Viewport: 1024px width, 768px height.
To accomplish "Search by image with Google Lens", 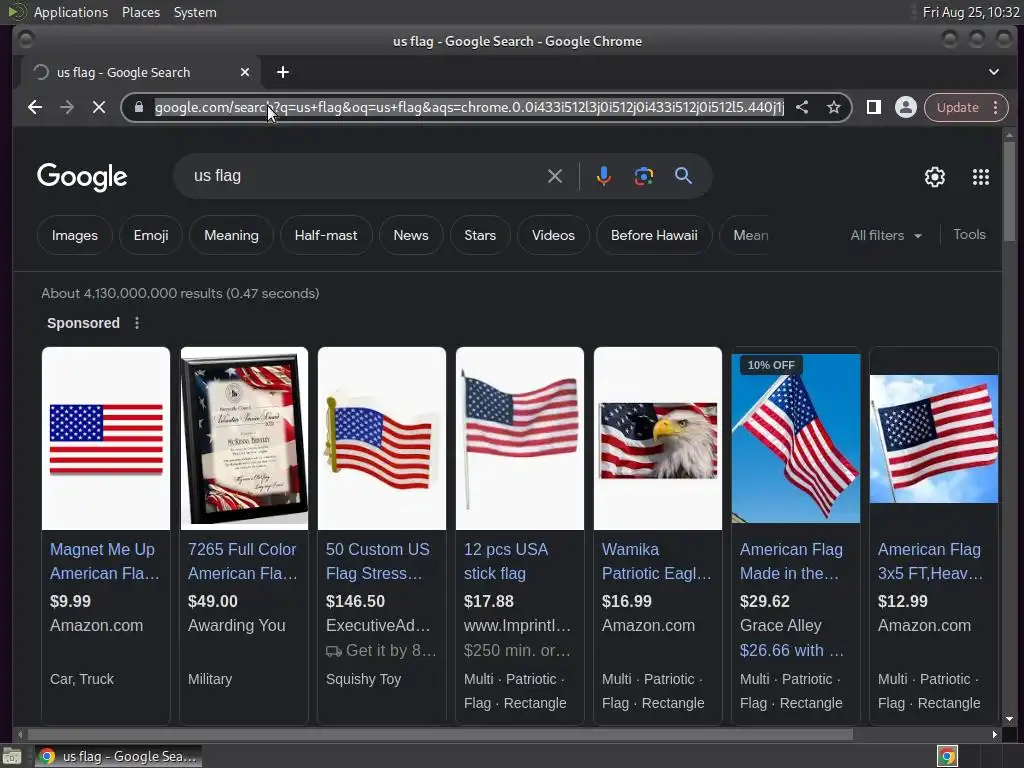I will click(x=643, y=176).
